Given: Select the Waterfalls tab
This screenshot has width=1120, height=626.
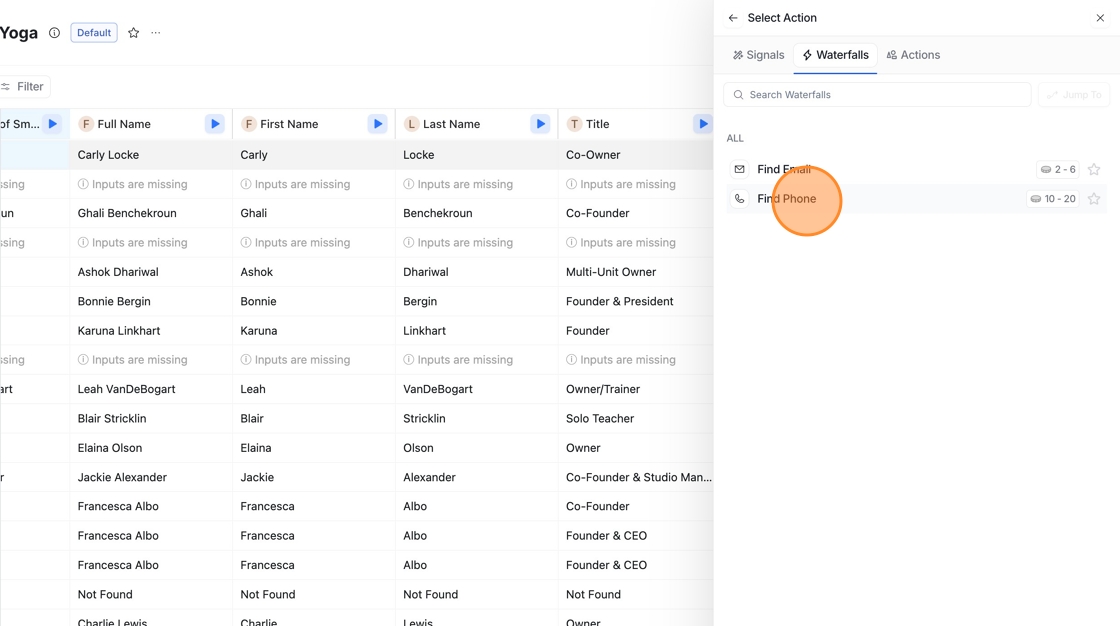Looking at the screenshot, I should point(836,55).
